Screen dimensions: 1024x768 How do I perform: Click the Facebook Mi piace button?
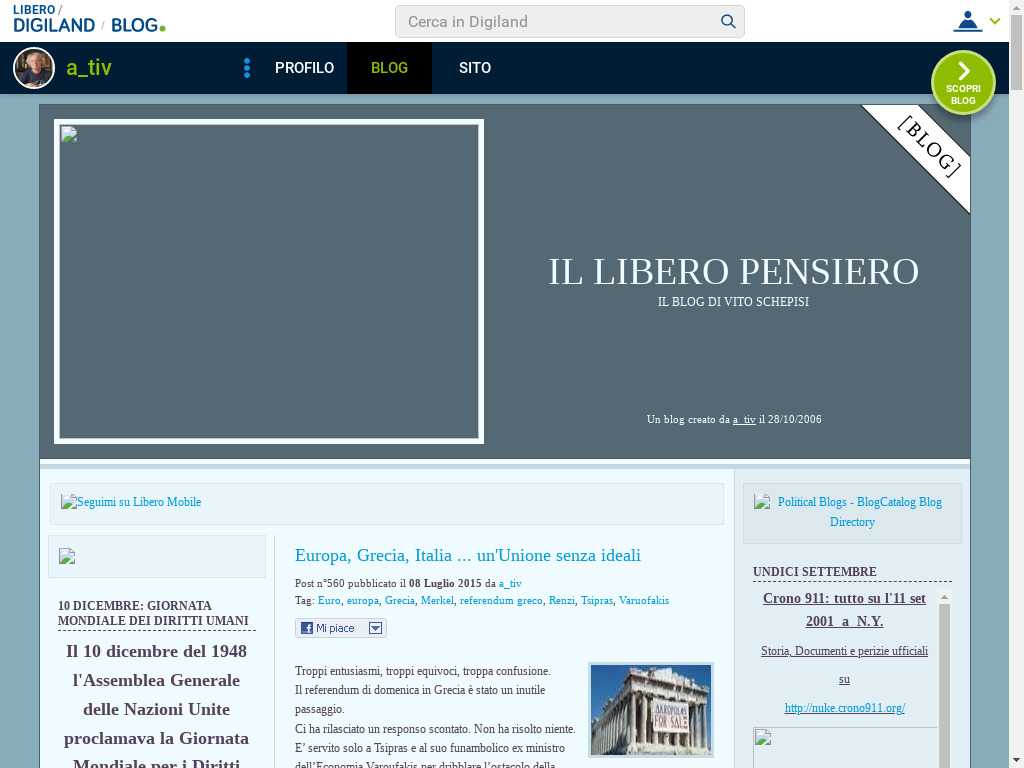[331, 628]
